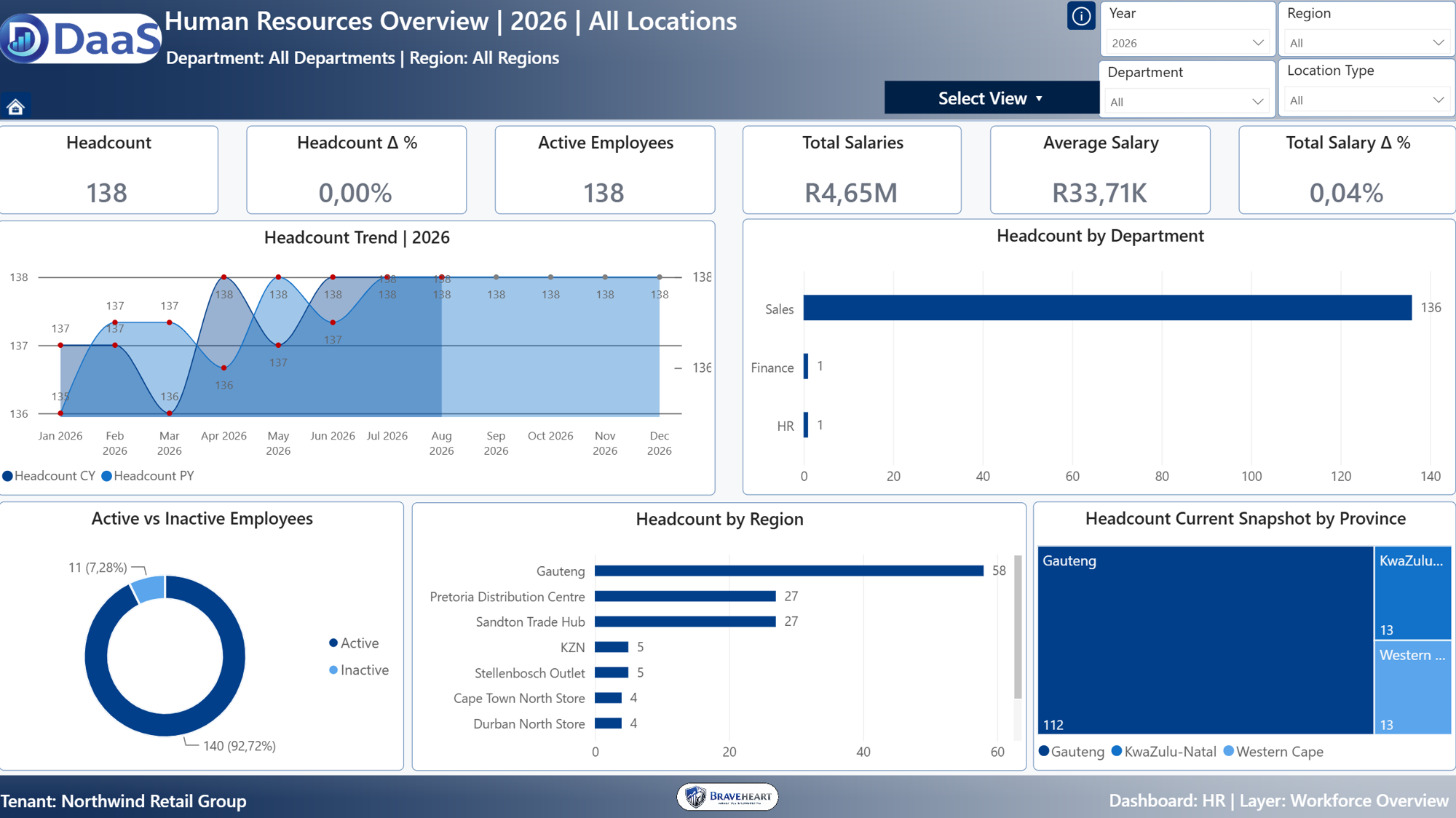The width and height of the screenshot is (1456, 818).
Task: Click the region chart vertical scrollbar
Action: click(x=1018, y=627)
